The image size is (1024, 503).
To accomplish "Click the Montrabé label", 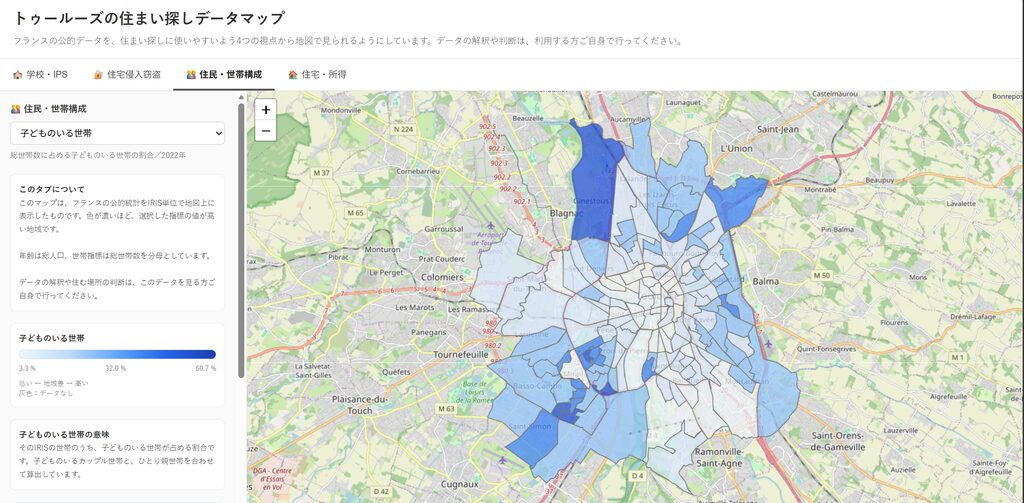I will click(820, 189).
